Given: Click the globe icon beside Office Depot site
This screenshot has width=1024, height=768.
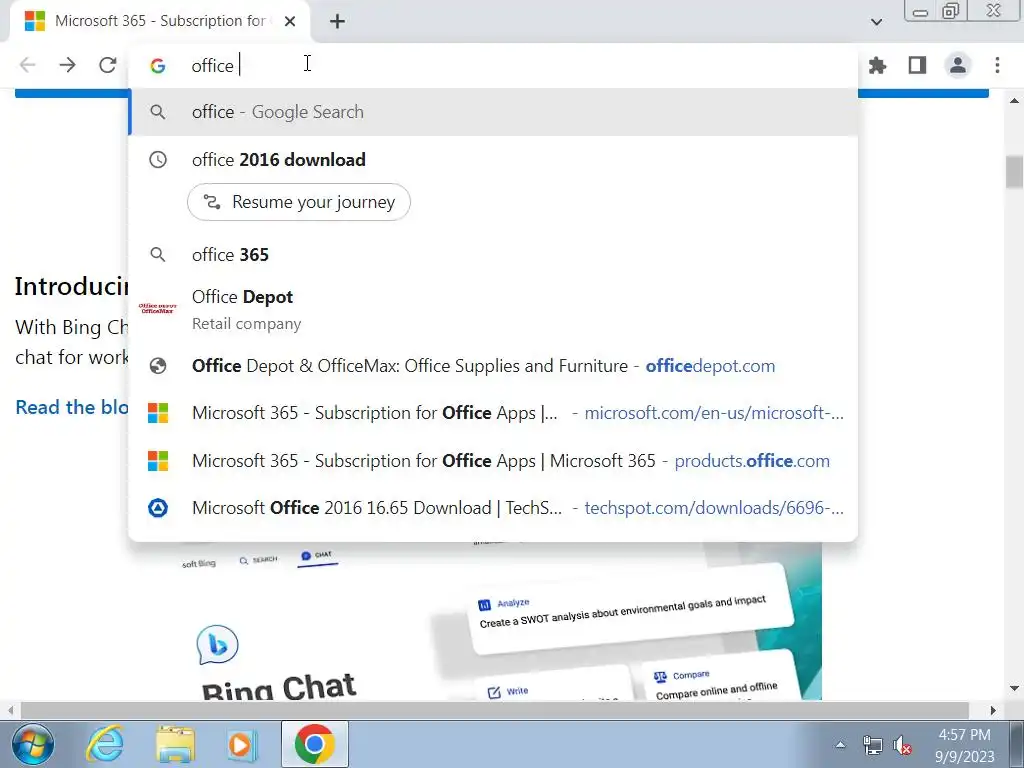Looking at the screenshot, I should [157, 366].
